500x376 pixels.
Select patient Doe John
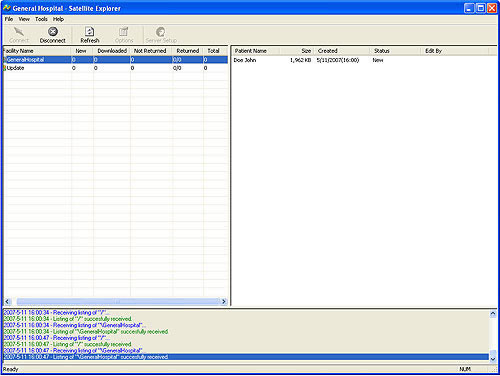[245, 60]
